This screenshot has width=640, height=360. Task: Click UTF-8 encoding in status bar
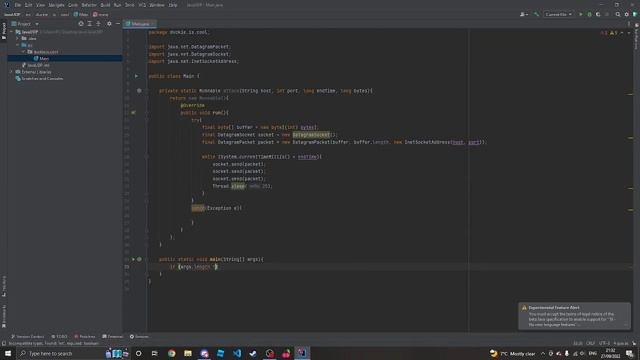(604, 343)
